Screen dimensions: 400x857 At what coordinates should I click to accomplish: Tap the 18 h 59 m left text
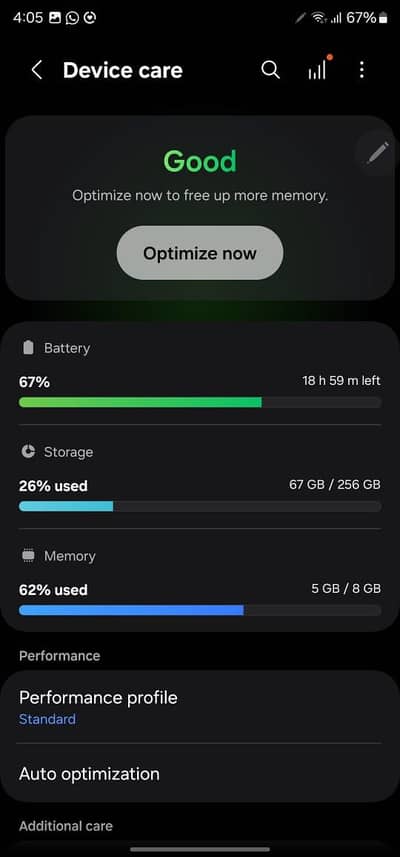point(342,380)
